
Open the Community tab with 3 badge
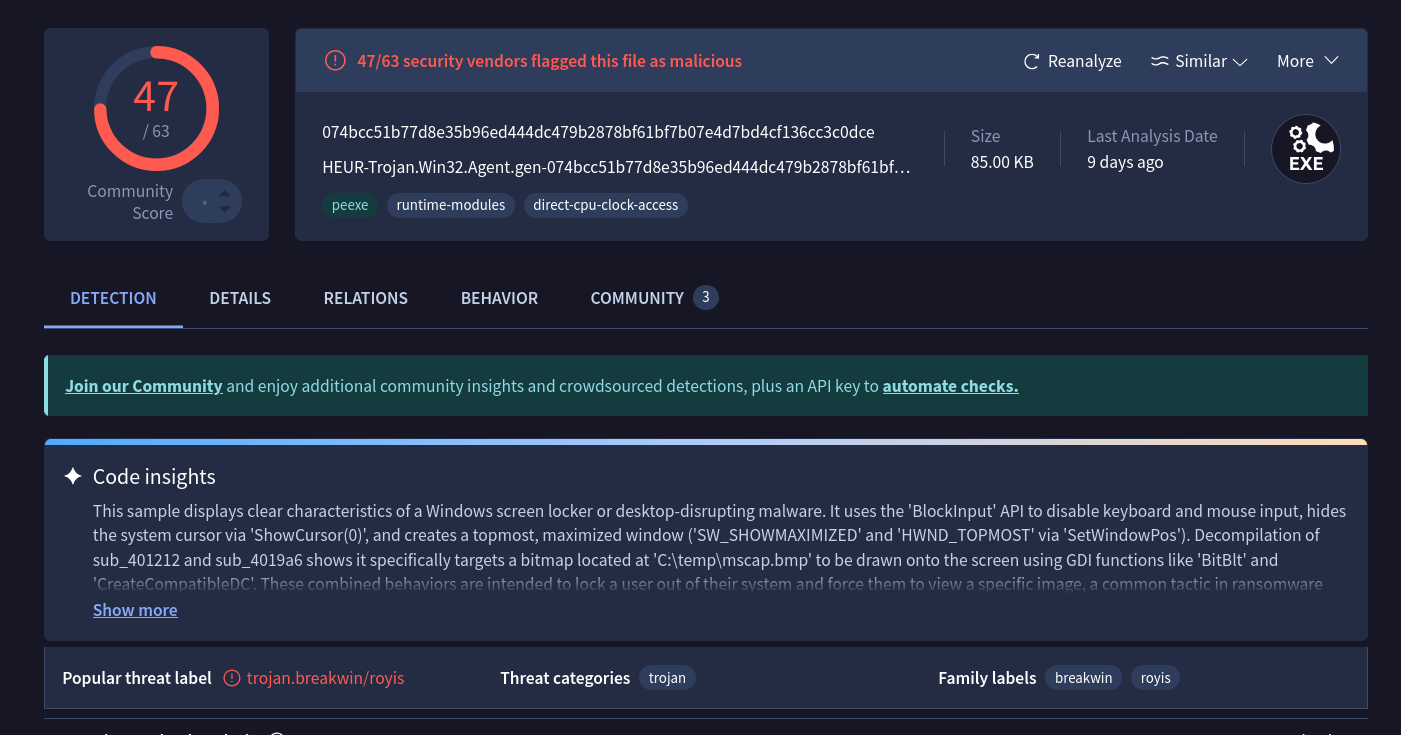653,298
